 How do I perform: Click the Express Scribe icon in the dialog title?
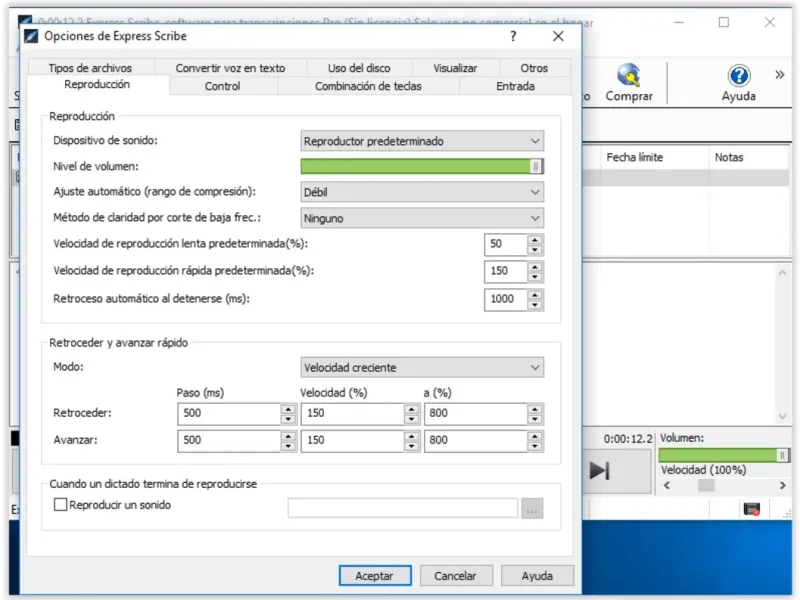31,36
